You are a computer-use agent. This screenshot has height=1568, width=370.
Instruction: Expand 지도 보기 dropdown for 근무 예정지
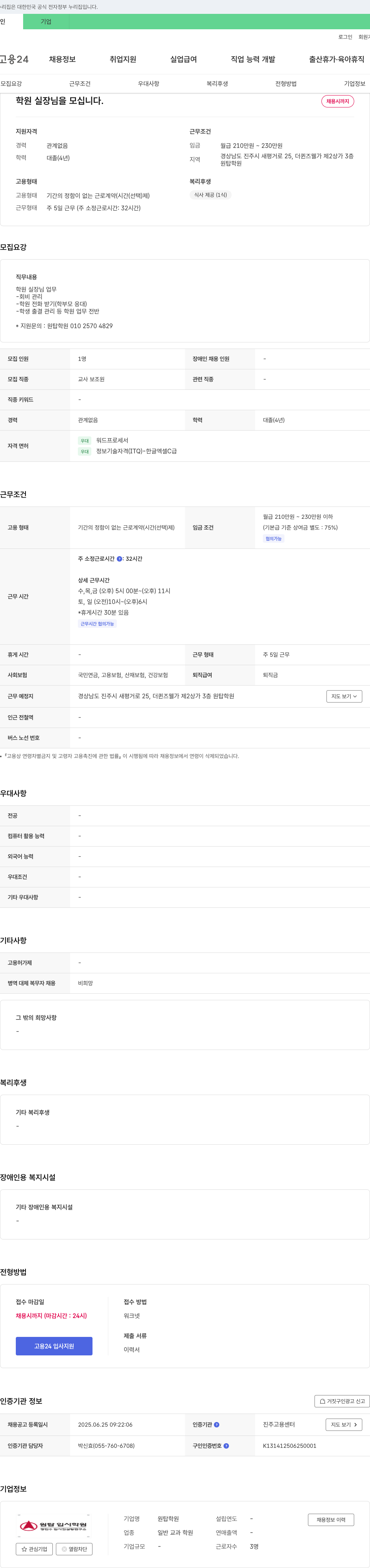tap(345, 696)
